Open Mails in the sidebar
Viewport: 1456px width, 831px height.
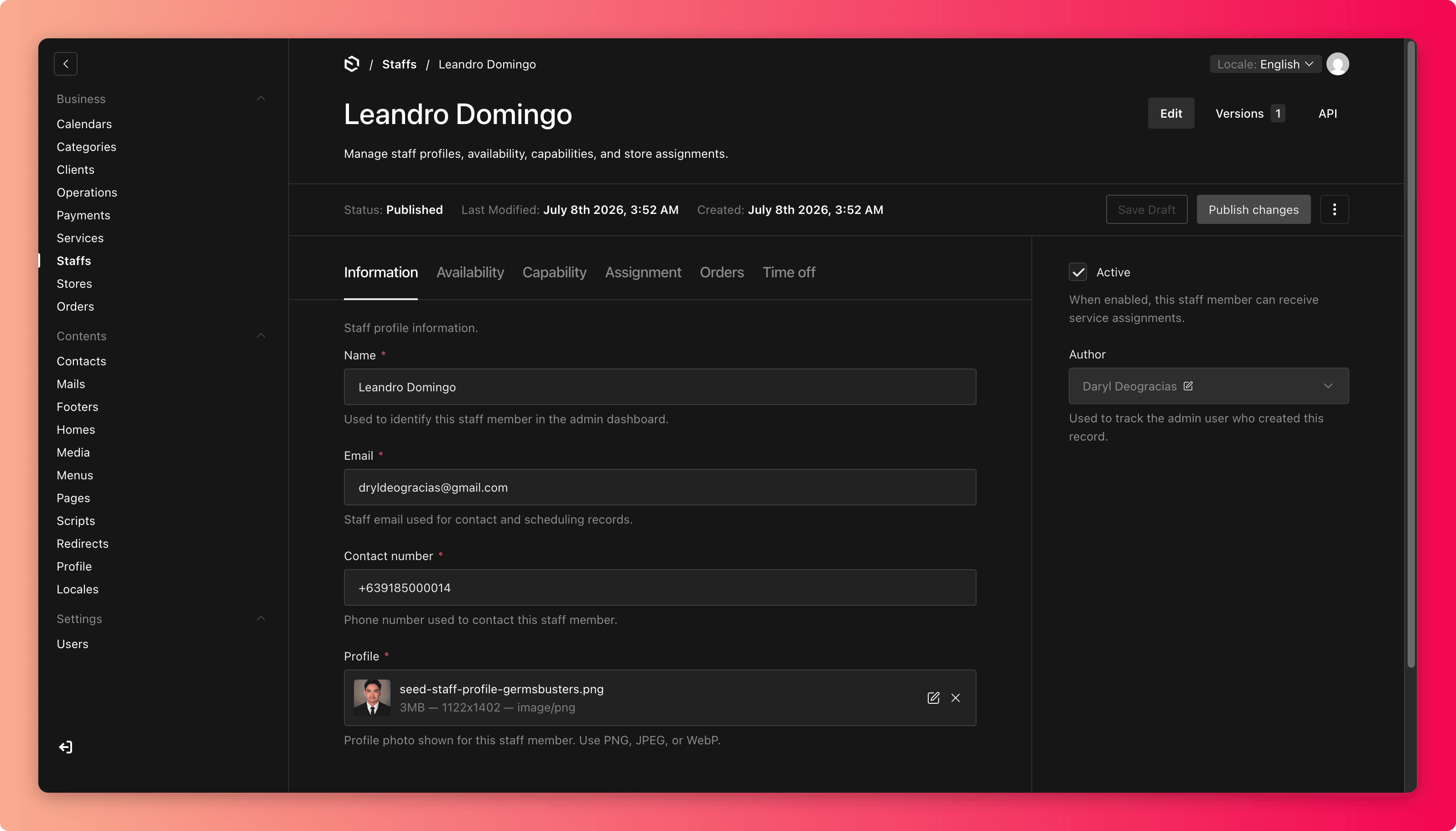click(x=71, y=384)
